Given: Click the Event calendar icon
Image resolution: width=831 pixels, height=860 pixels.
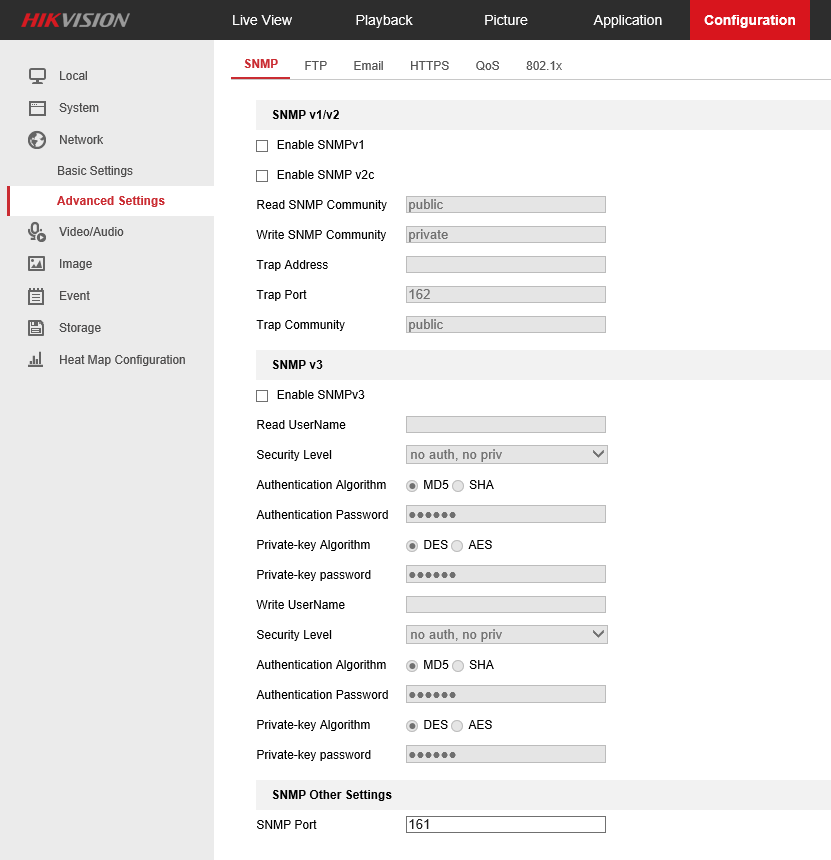Looking at the screenshot, I should 37,296.
